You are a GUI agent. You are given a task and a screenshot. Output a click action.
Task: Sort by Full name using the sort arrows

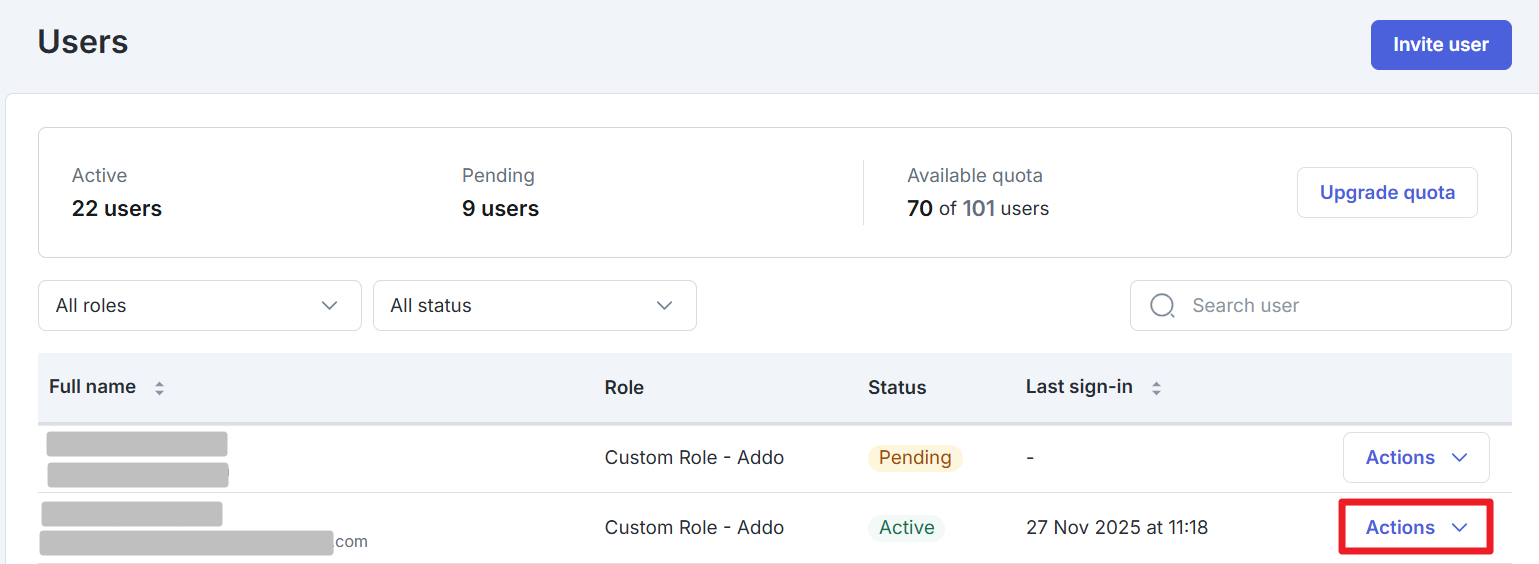[159, 388]
